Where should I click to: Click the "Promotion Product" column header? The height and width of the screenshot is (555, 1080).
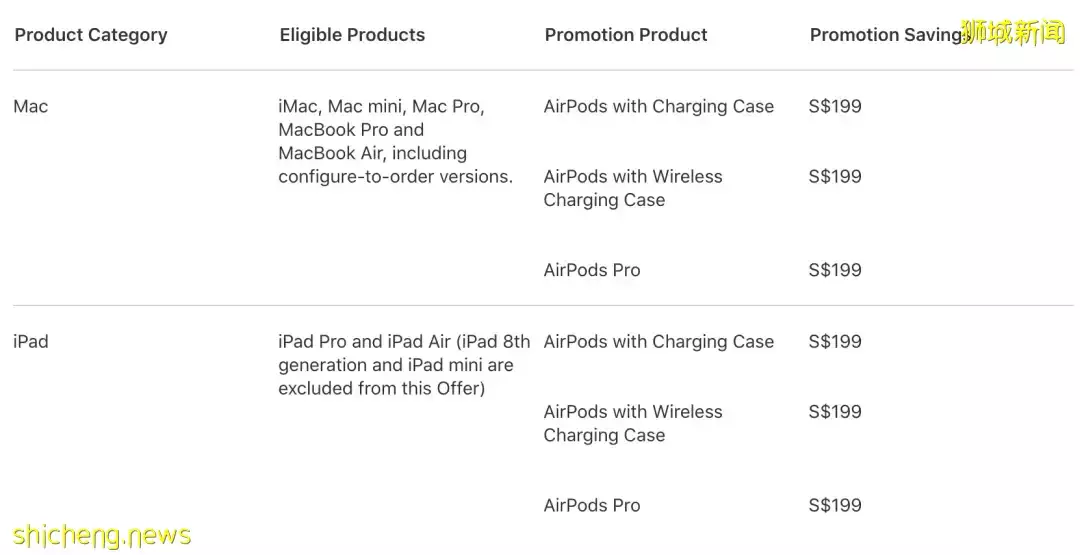(626, 35)
